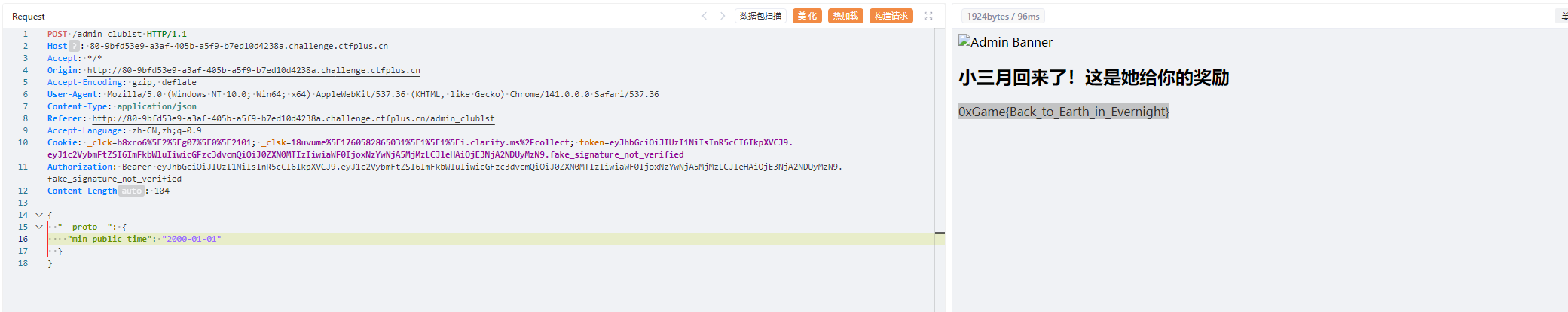Click the min_public_time value in the body

pos(191,239)
